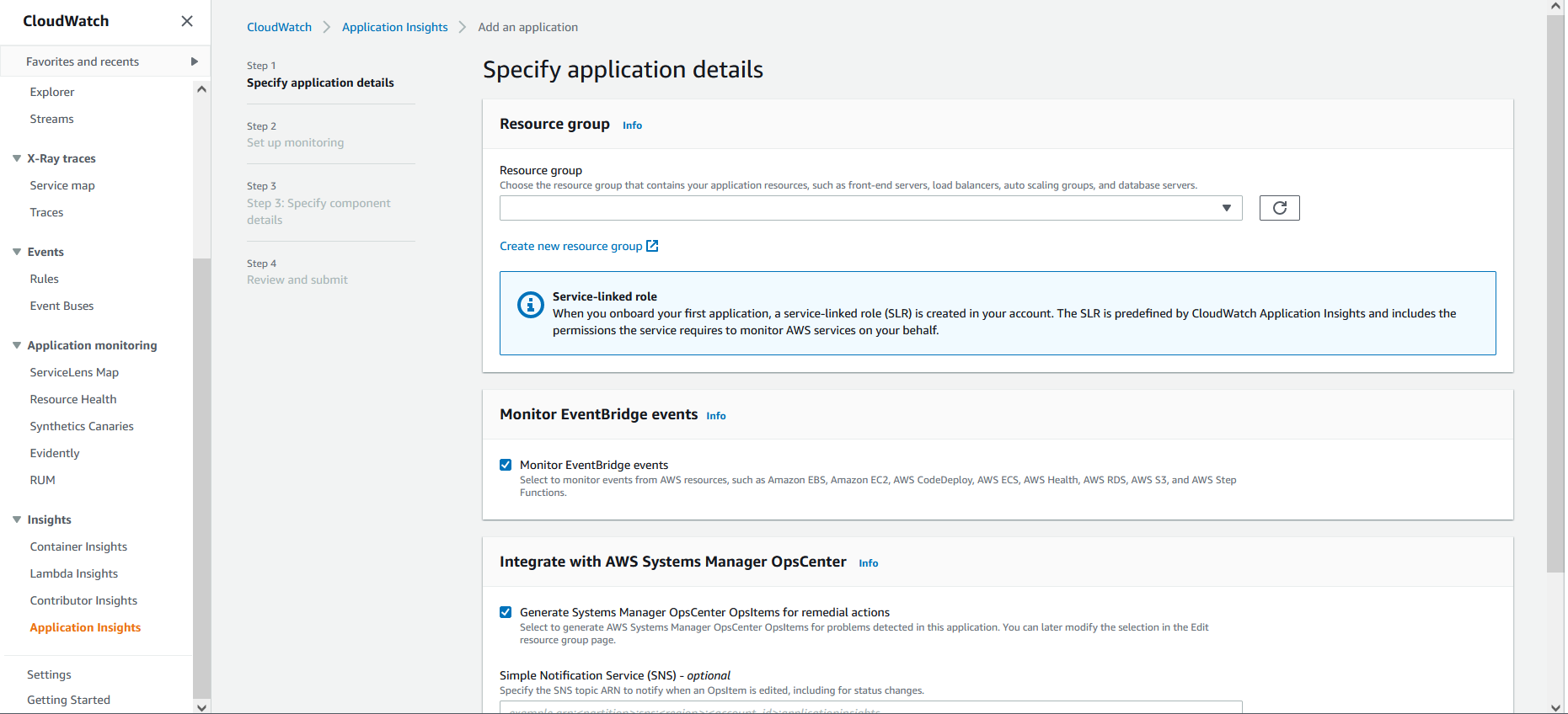Open Info link for OpsCenter integration
Viewport: 1568px width, 714px height.
[x=869, y=563]
